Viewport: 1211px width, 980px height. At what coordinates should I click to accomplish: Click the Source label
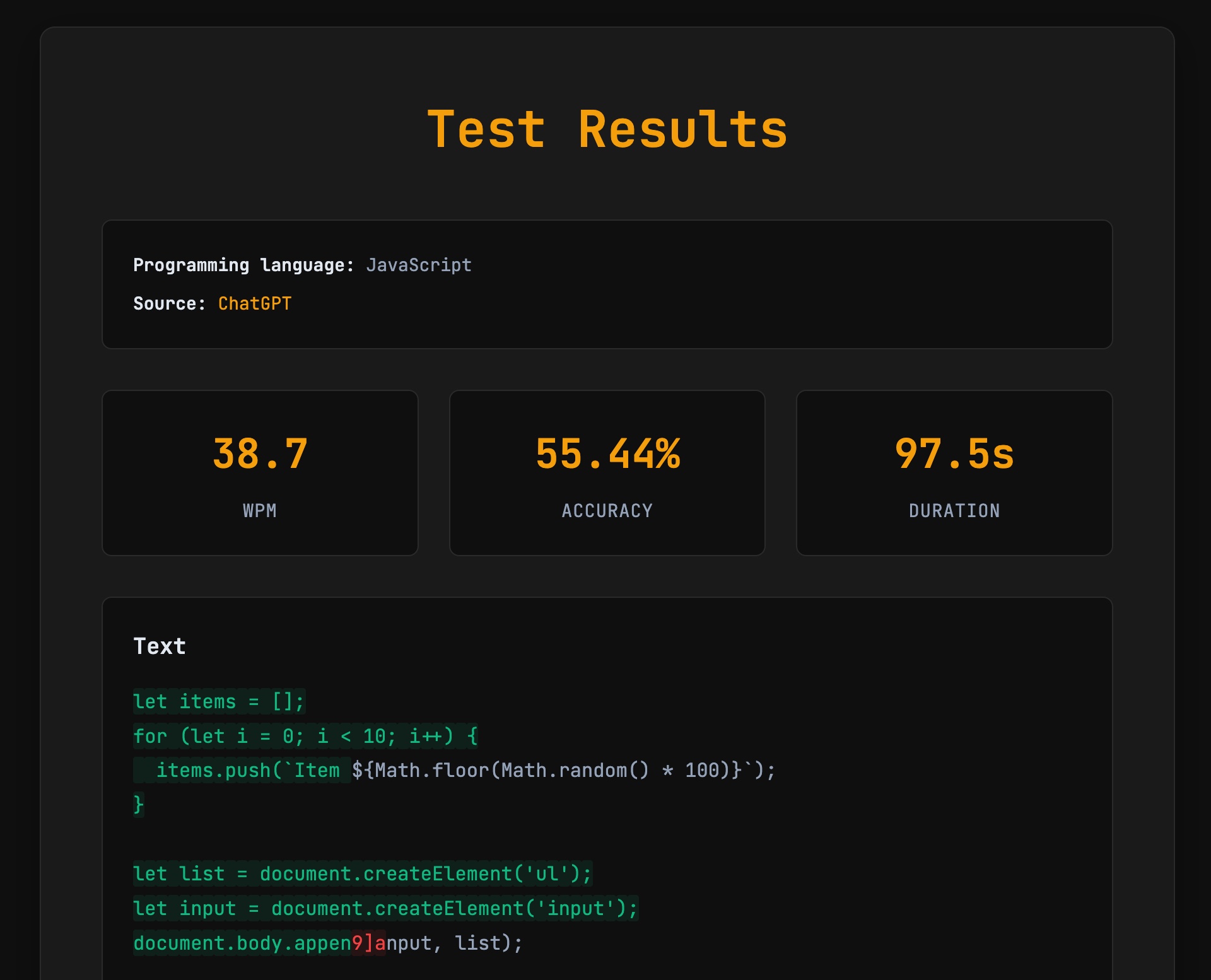[x=170, y=303]
